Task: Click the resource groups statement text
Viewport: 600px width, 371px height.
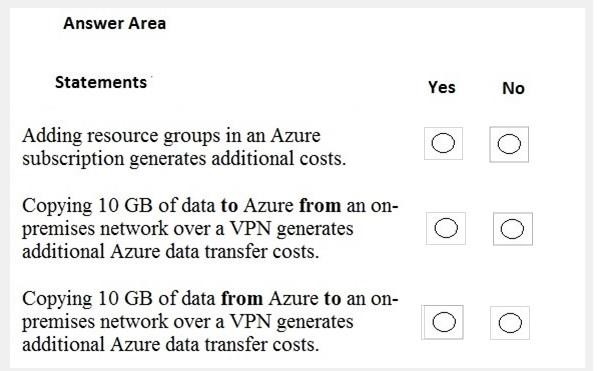Action: click(x=184, y=147)
